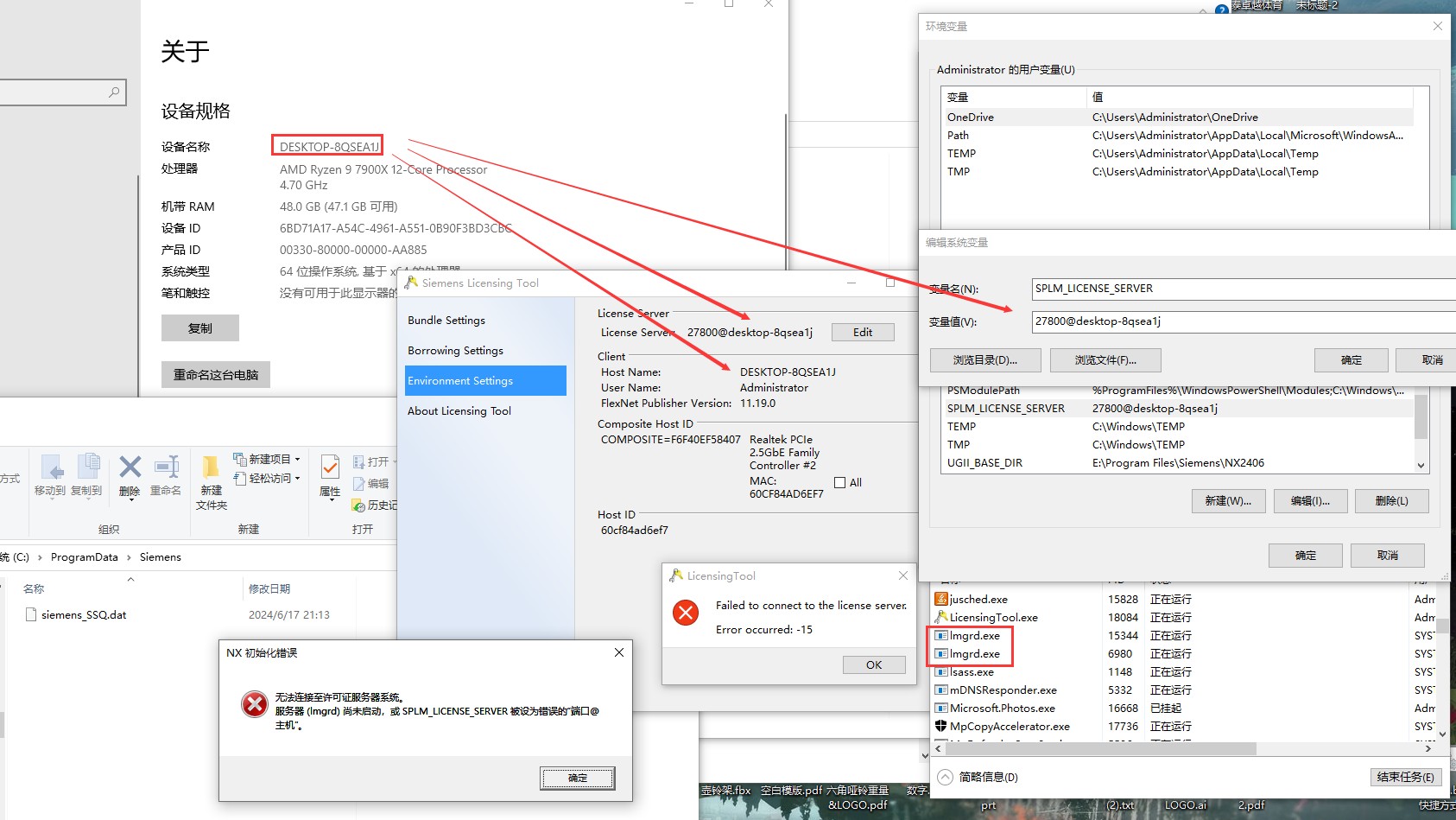
Task: Click the Copy to icon in Explorer ribbon
Action: pyautogui.click(x=89, y=467)
